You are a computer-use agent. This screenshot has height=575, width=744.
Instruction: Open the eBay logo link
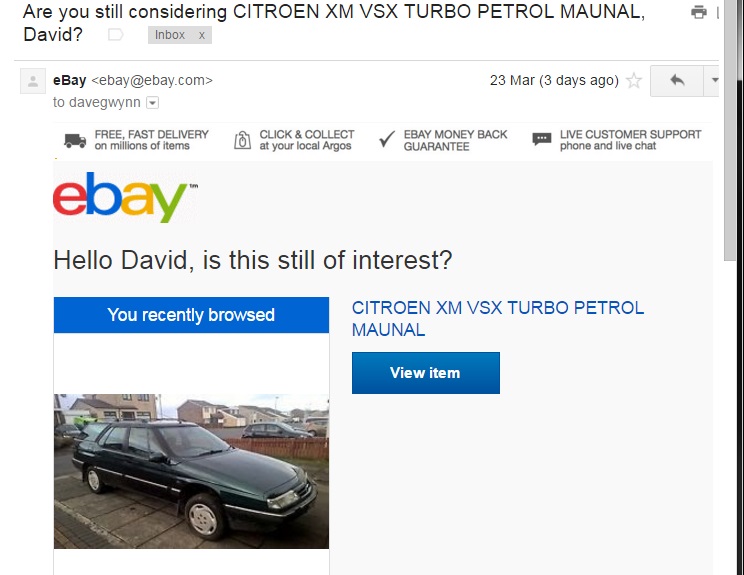(x=125, y=197)
